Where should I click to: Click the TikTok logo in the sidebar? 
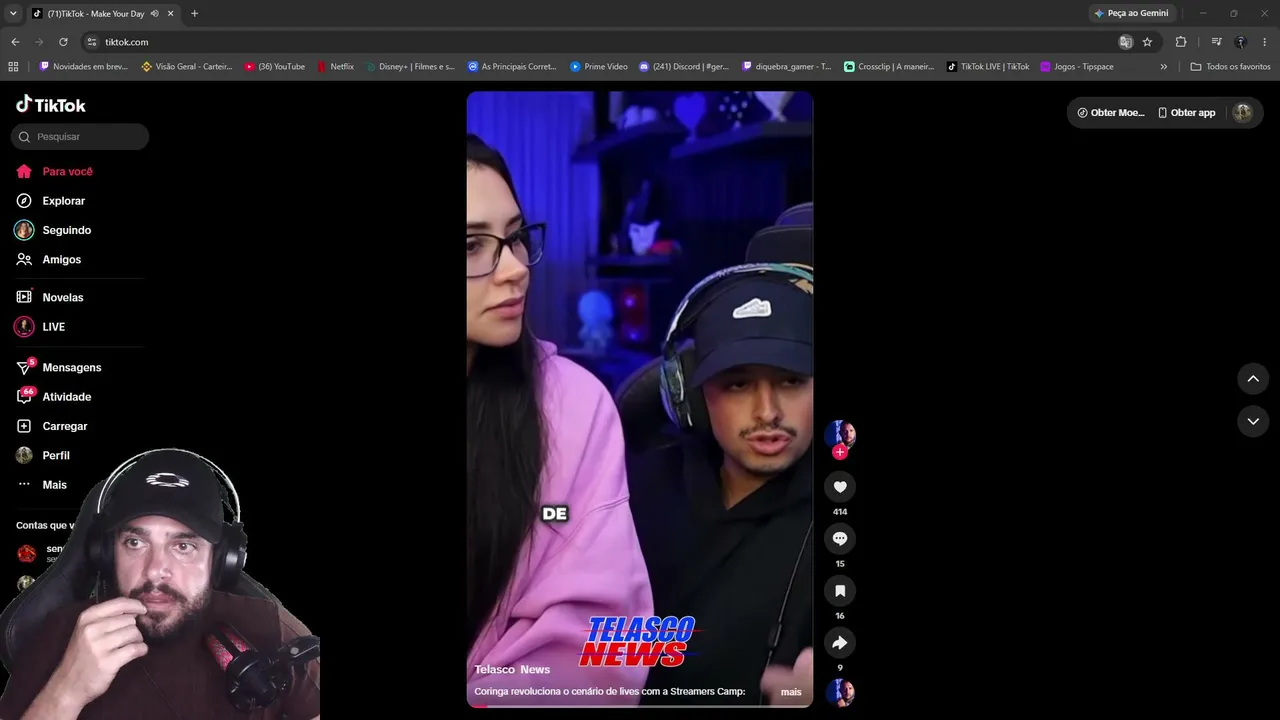point(51,104)
